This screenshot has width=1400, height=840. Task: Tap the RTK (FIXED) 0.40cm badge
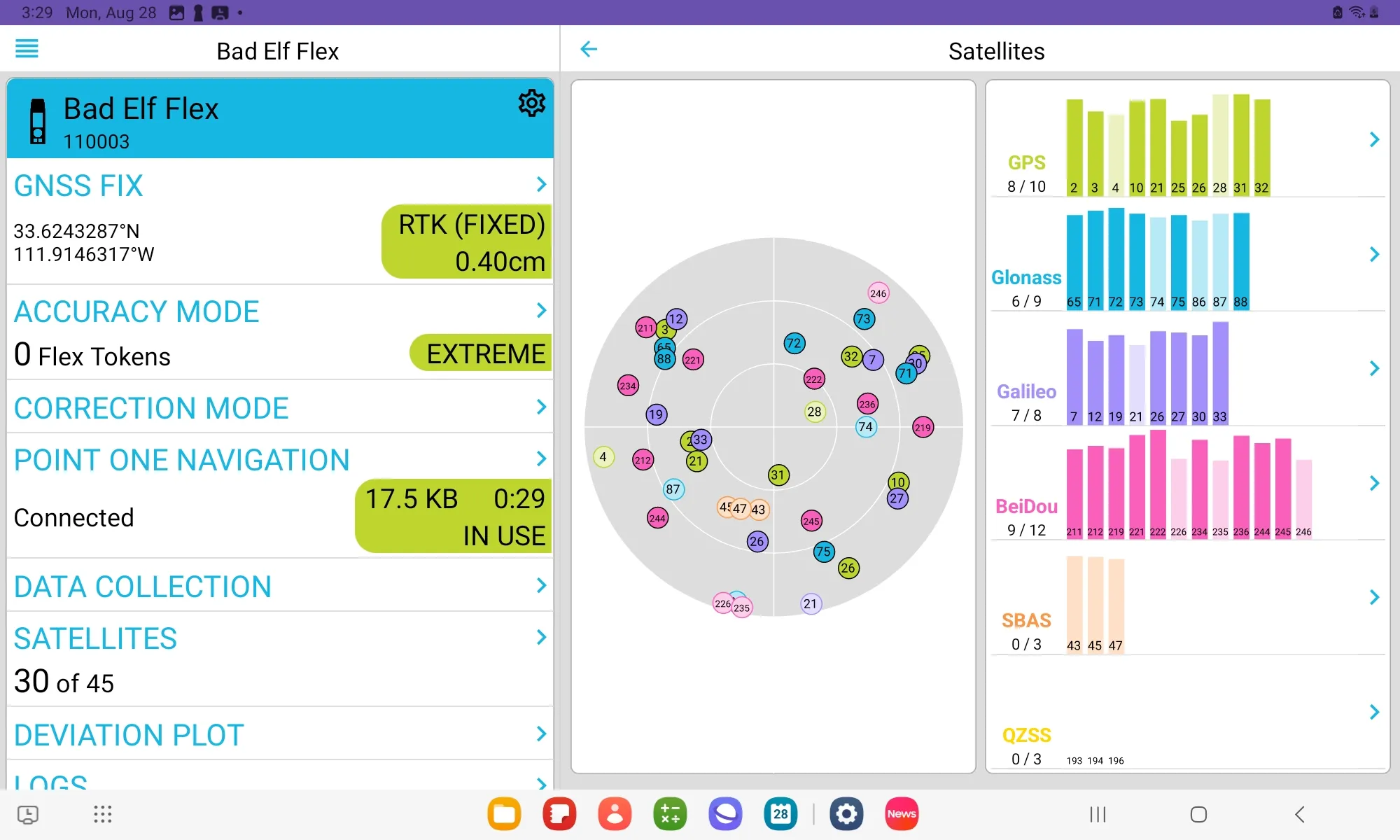(x=467, y=241)
